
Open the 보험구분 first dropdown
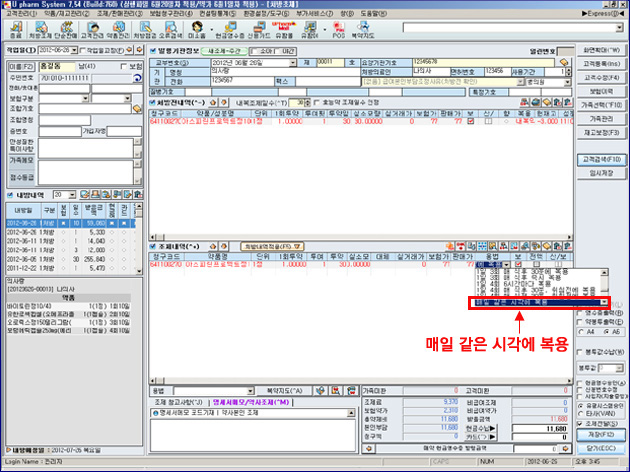coord(85,98)
